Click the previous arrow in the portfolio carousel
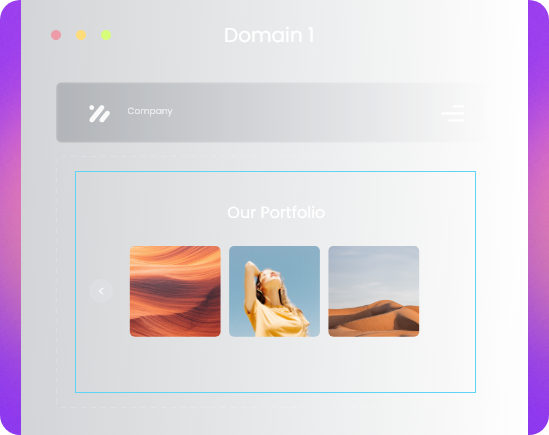This screenshot has width=549, height=435. (x=101, y=291)
